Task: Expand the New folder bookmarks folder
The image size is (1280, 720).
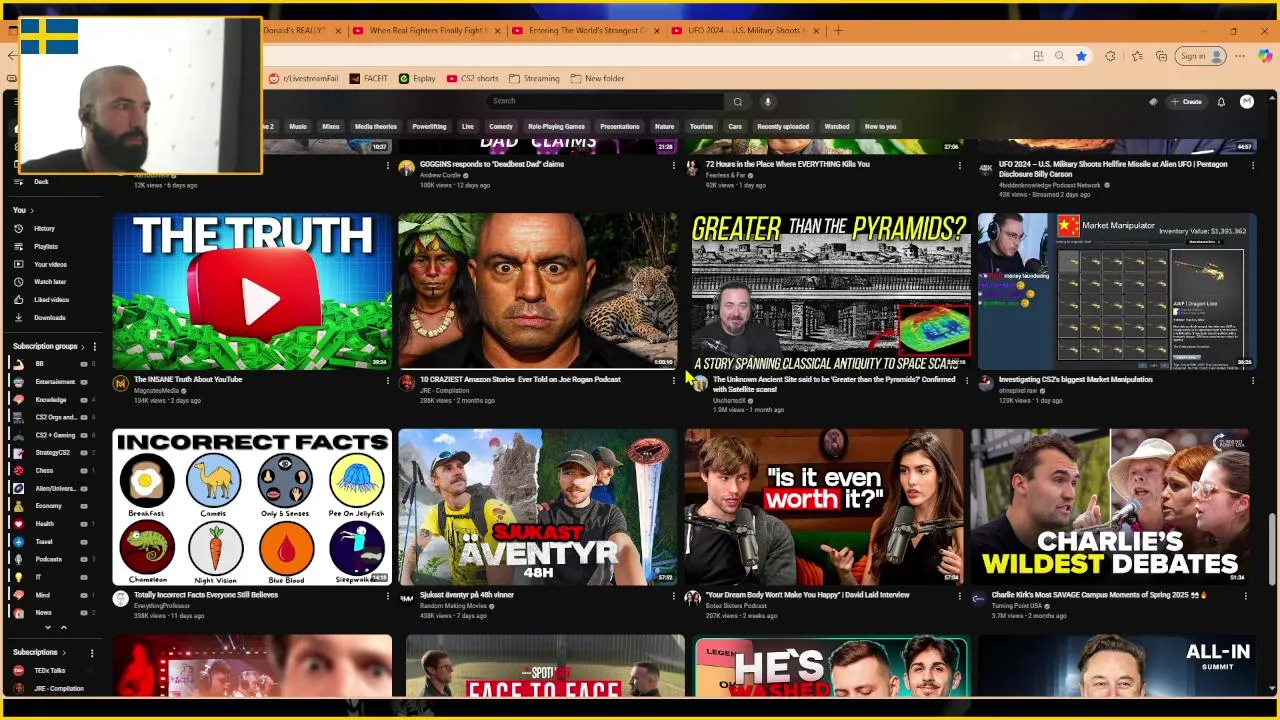Action: pyautogui.click(x=597, y=78)
